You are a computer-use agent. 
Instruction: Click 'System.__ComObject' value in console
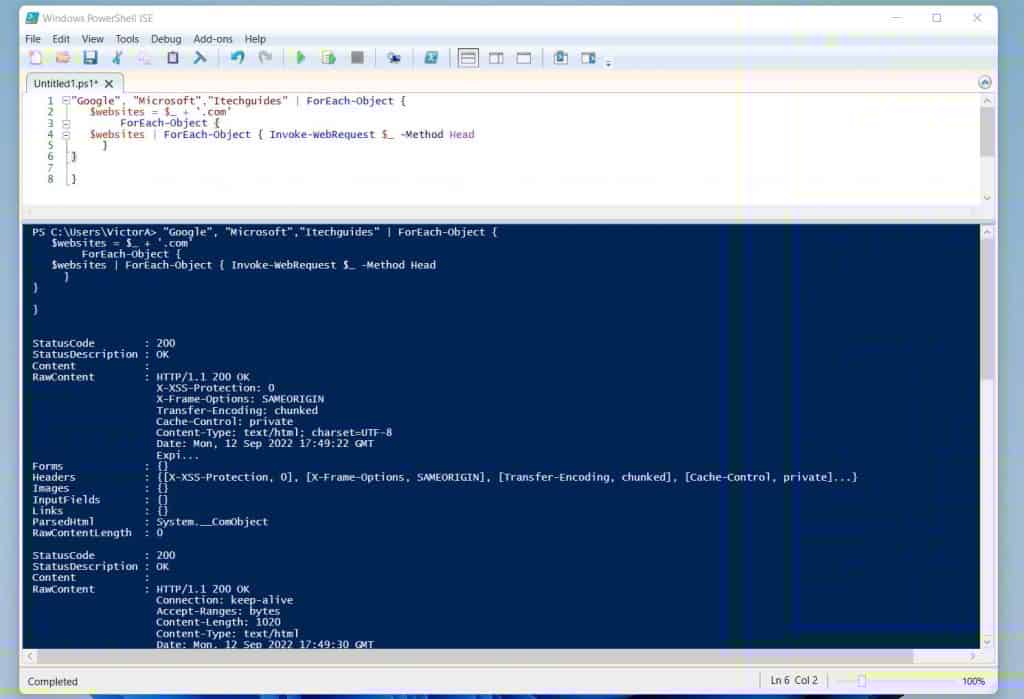(x=212, y=522)
